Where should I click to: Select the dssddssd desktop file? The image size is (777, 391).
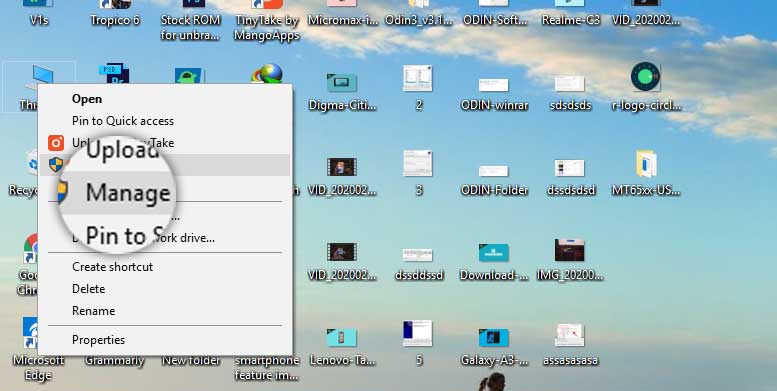point(418,264)
